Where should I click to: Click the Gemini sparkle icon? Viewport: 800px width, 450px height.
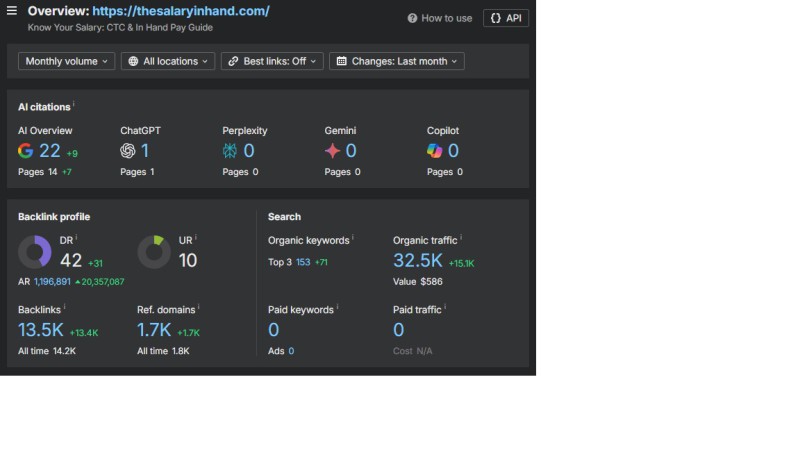332,151
